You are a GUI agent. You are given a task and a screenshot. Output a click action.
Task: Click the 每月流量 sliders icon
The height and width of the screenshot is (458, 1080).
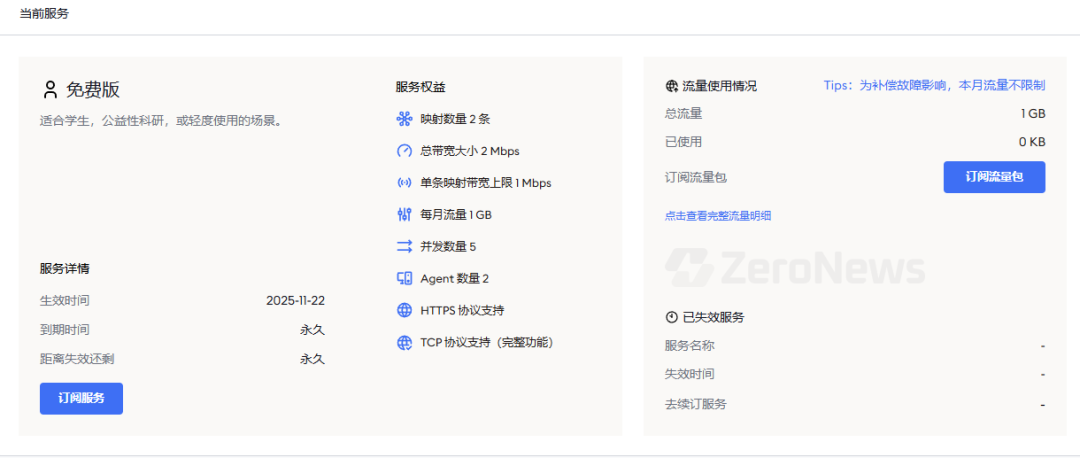404,215
